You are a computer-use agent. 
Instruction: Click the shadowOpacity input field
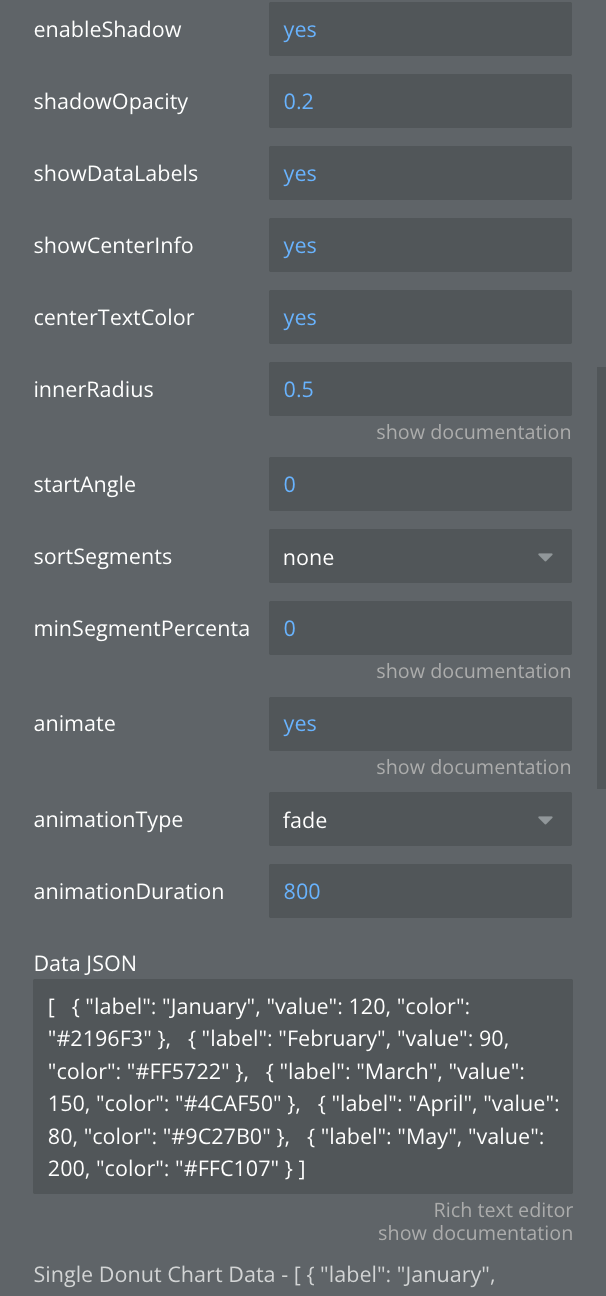pyautogui.click(x=420, y=102)
